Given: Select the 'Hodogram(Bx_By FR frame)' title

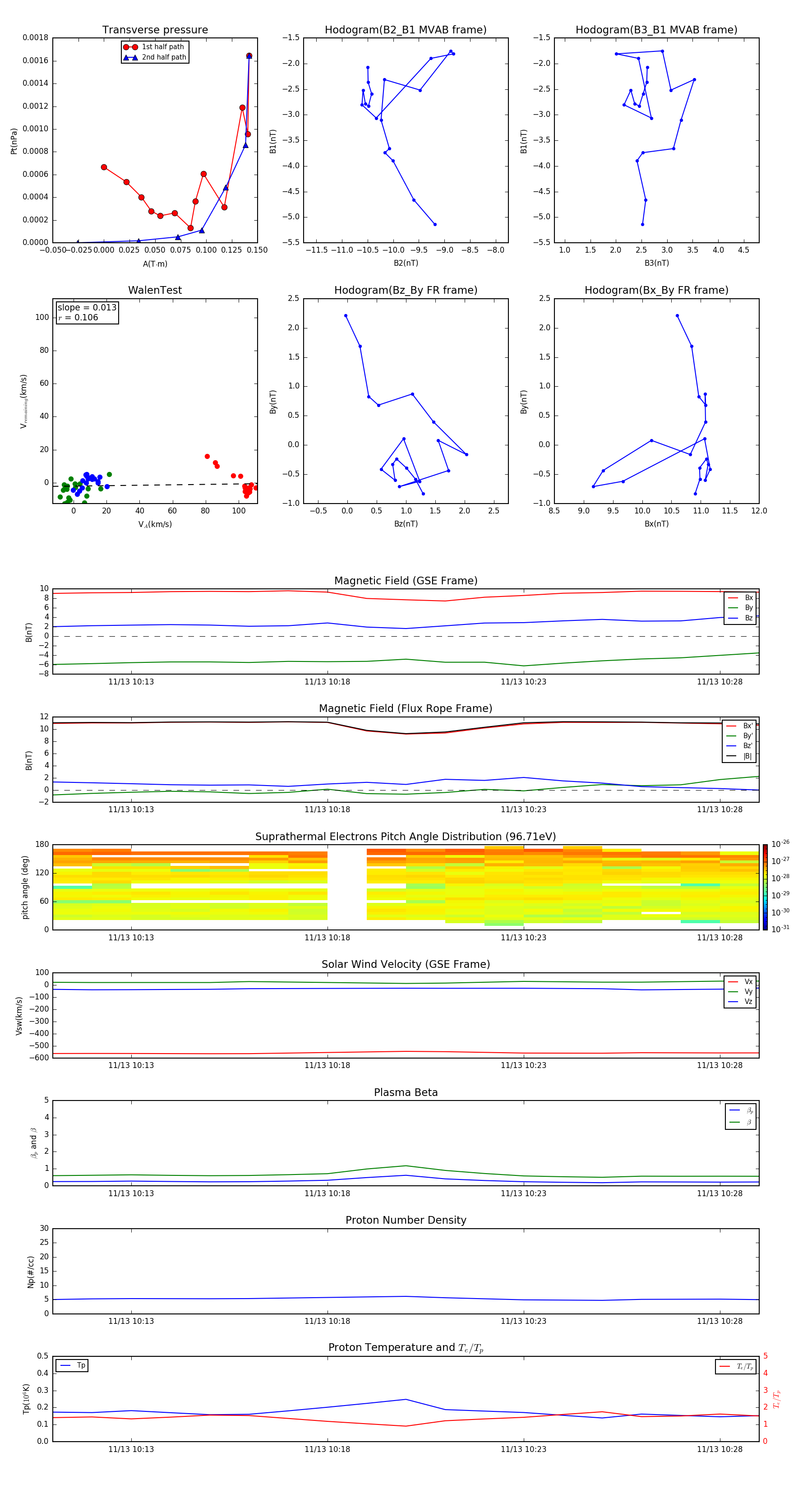Looking at the screenshot, I should [x=656, y=290].
